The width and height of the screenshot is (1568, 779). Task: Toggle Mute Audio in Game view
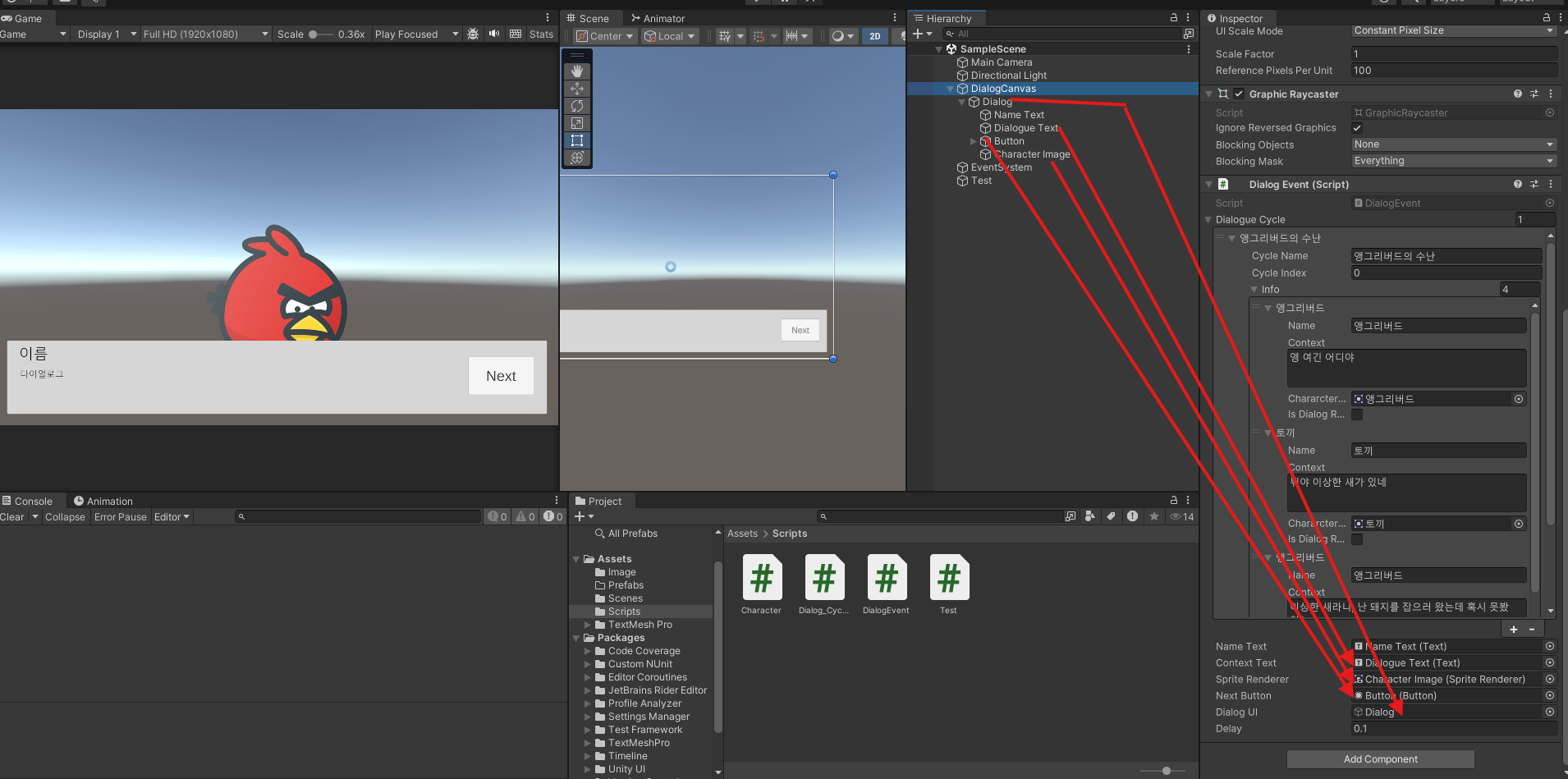click(x=494, y=34)
